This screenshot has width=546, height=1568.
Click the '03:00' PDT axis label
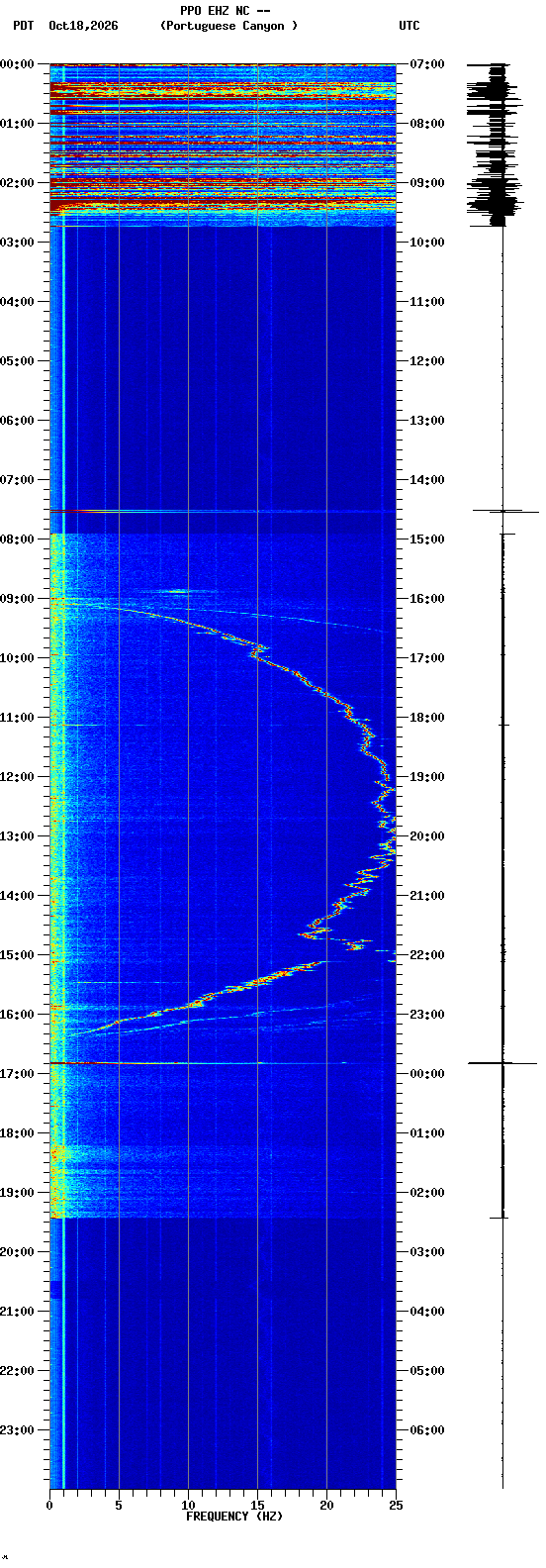[x=18, y=243]
